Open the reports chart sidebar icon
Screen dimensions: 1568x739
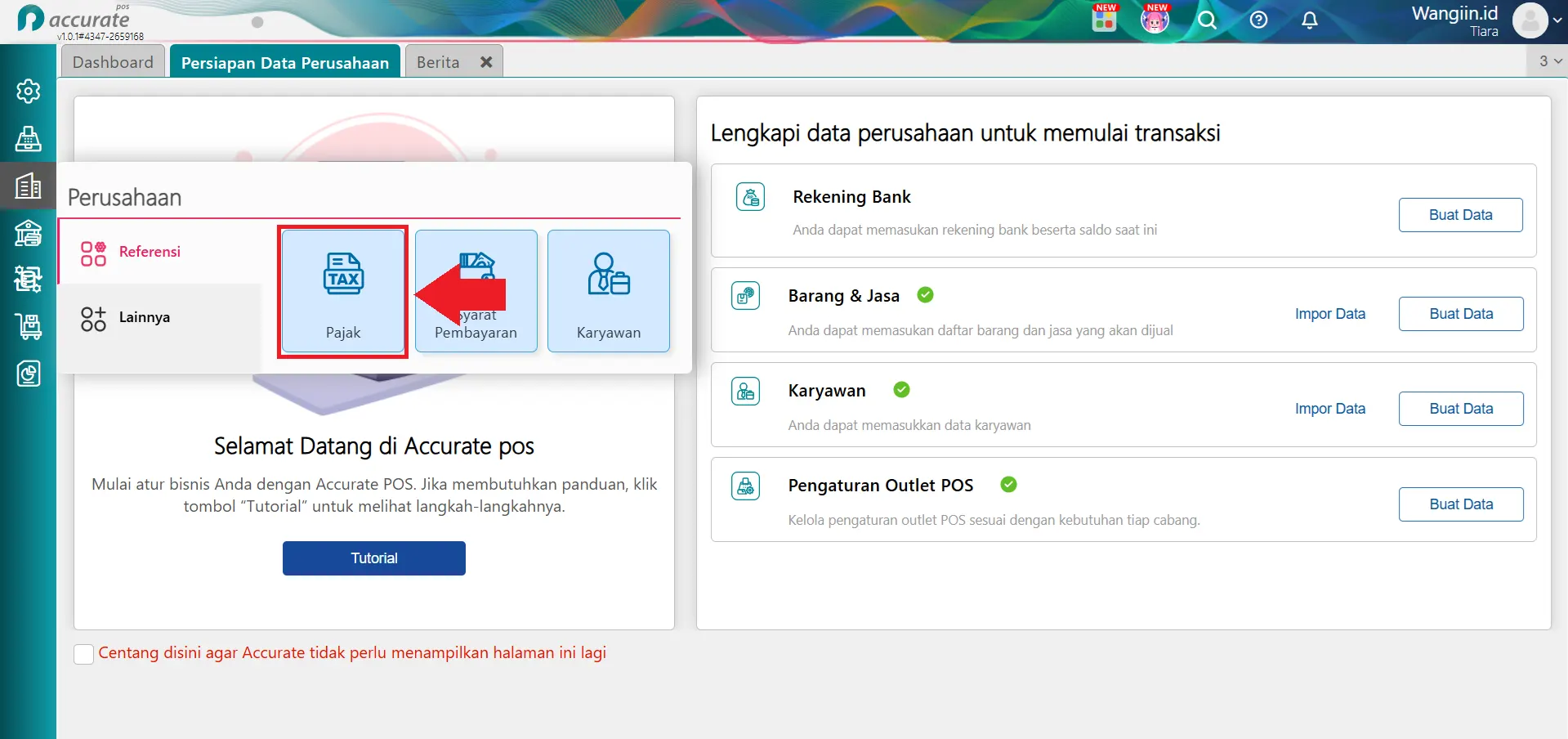tap(29, 374)
